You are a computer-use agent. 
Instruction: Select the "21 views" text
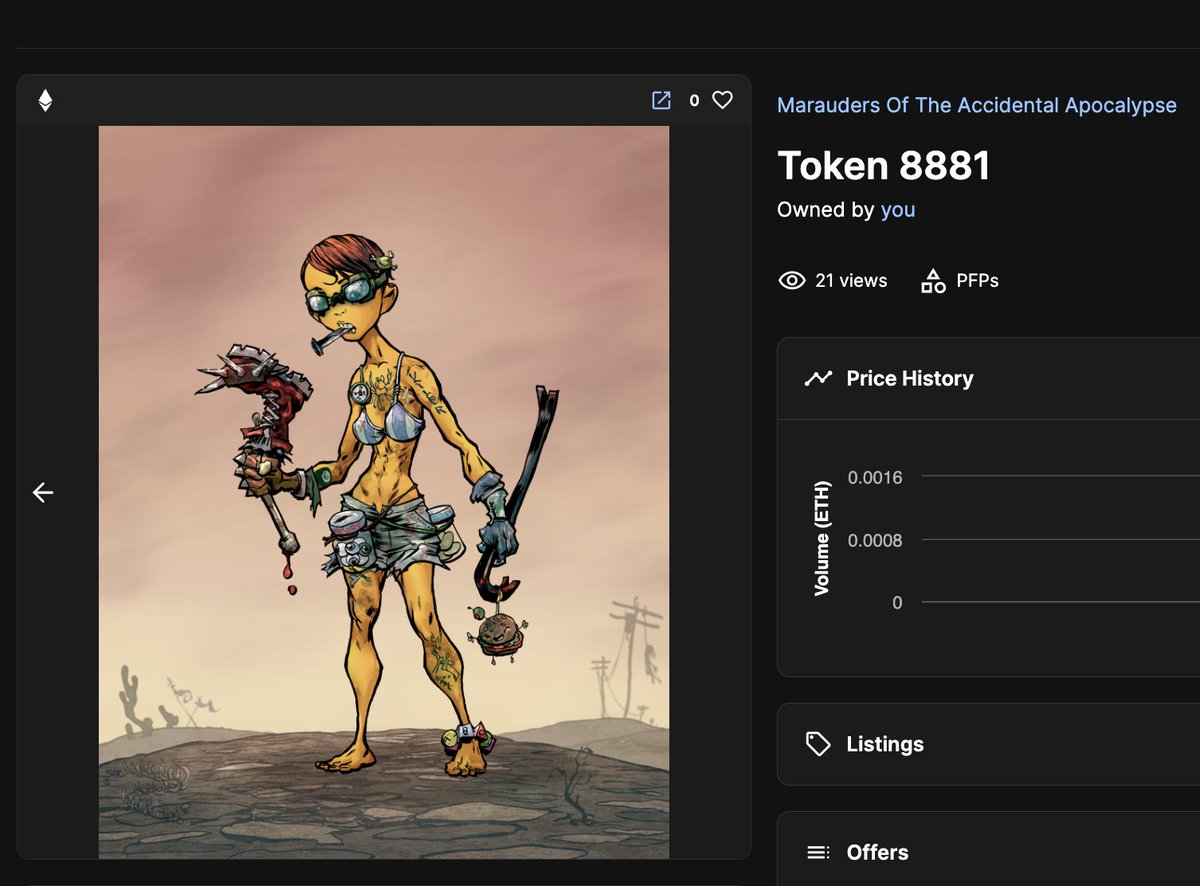[x=851, y=281]
